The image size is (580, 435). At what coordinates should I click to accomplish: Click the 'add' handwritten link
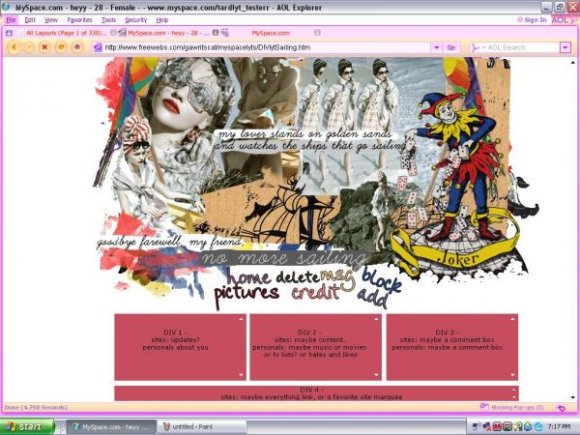tap(372, 298)
